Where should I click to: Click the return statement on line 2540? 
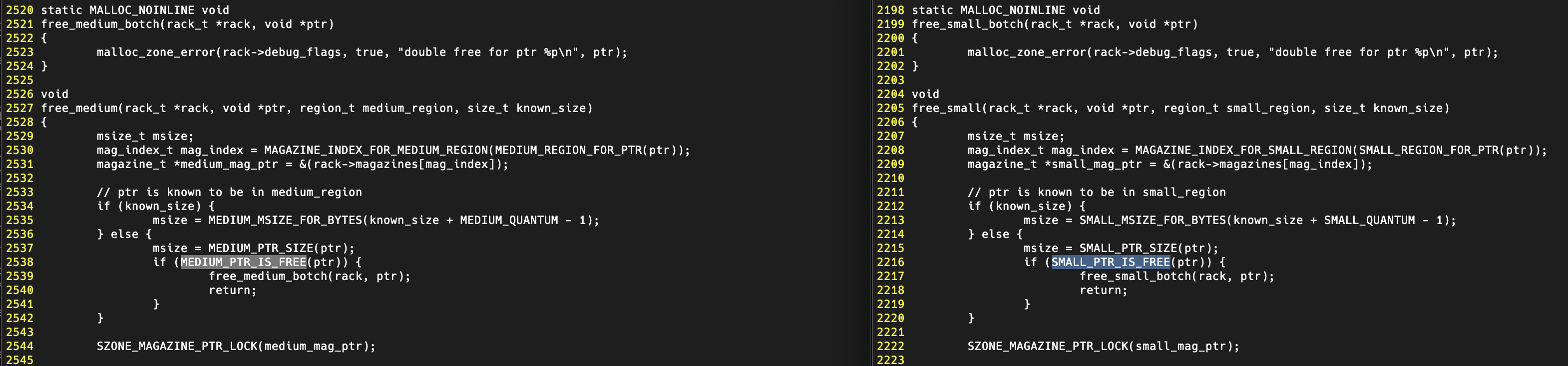pos(233,290)
